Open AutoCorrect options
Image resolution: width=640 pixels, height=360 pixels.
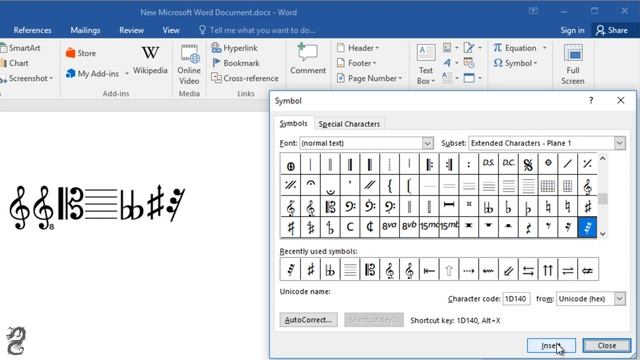tap(309, 320)
